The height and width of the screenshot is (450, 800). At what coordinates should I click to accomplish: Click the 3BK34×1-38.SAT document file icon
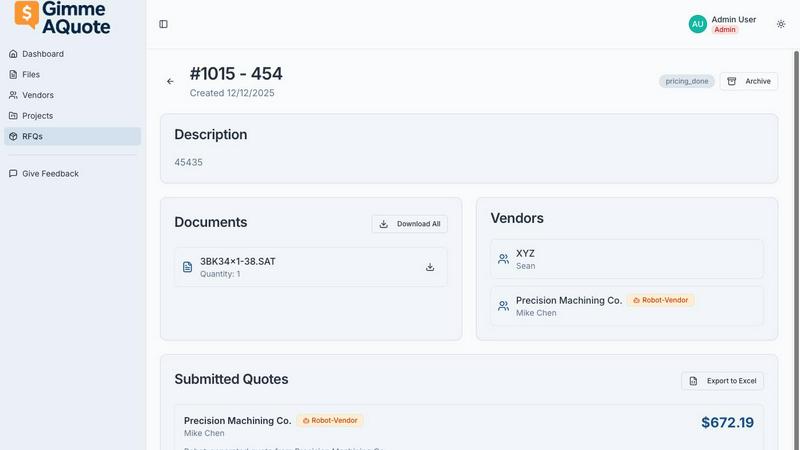[187, 267]
